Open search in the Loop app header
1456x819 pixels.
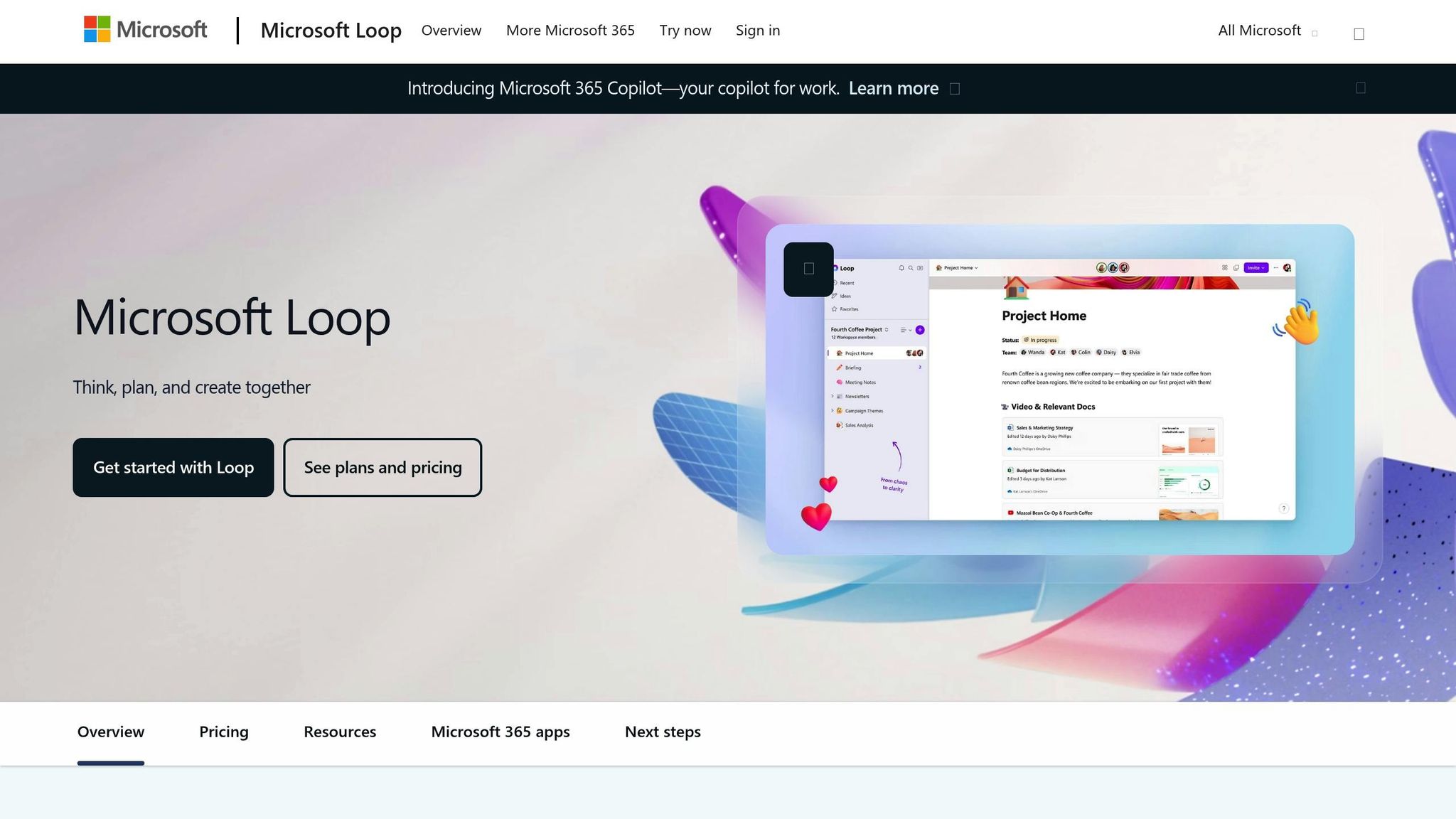pyautogui.click(x=911, y=269)
